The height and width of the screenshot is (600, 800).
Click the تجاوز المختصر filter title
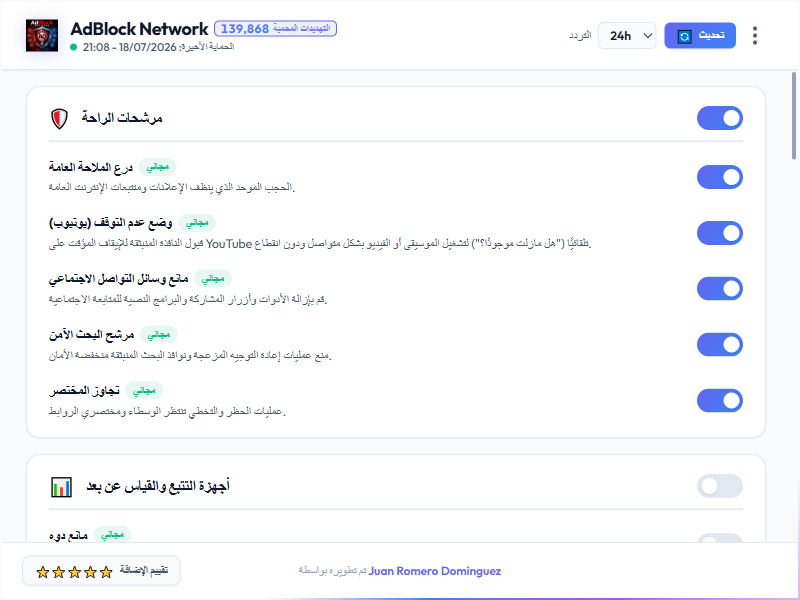point(84,391)
